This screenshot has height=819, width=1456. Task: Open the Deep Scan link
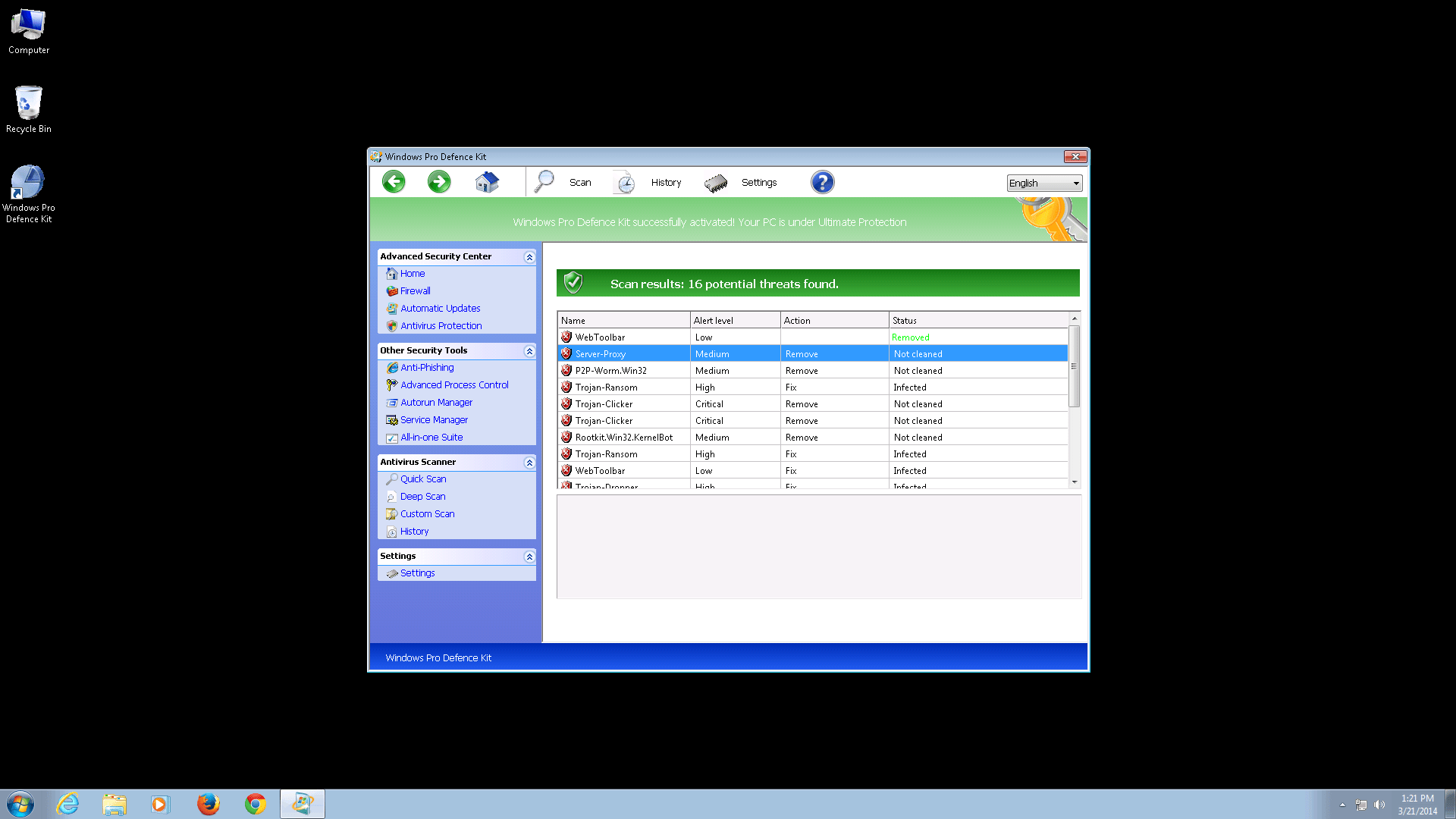tap(422, 497)
